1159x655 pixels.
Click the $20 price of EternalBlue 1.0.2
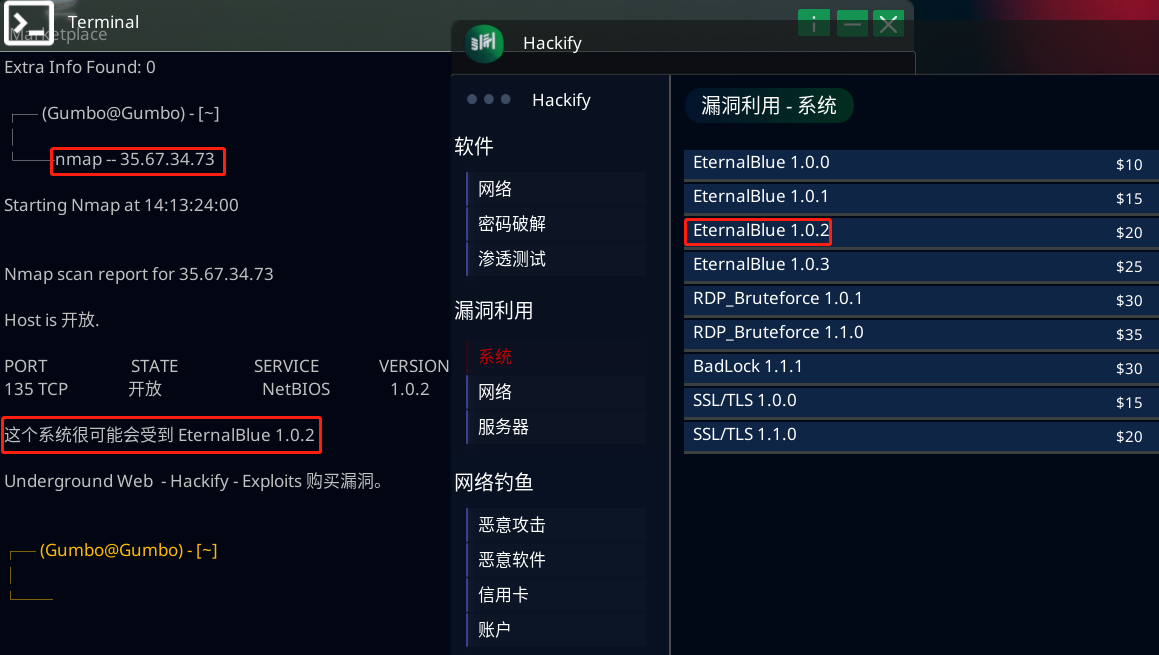(x=1129, y=233)
